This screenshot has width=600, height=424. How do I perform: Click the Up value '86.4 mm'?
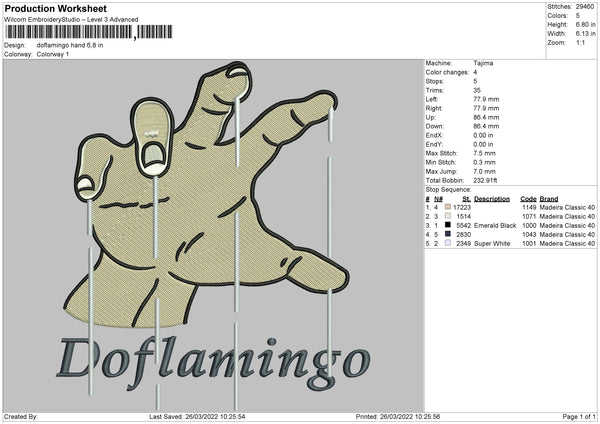click(486, 117)
